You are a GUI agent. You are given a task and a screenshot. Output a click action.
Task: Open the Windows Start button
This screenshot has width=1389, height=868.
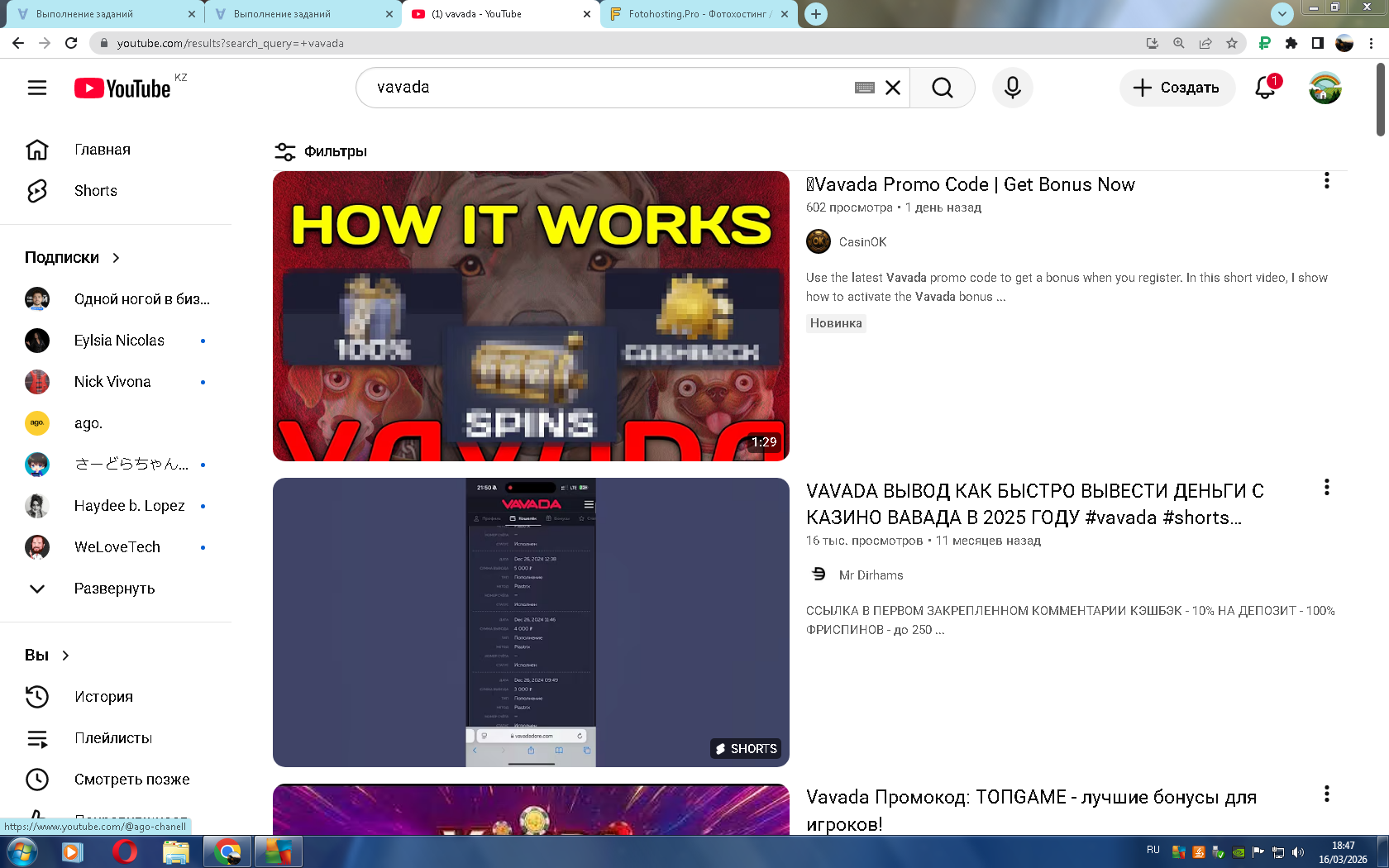21,851
